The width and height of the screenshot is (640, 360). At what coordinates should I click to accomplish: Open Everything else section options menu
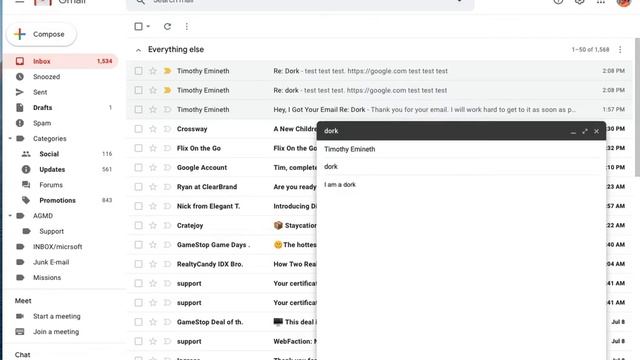tap(620, 50)
